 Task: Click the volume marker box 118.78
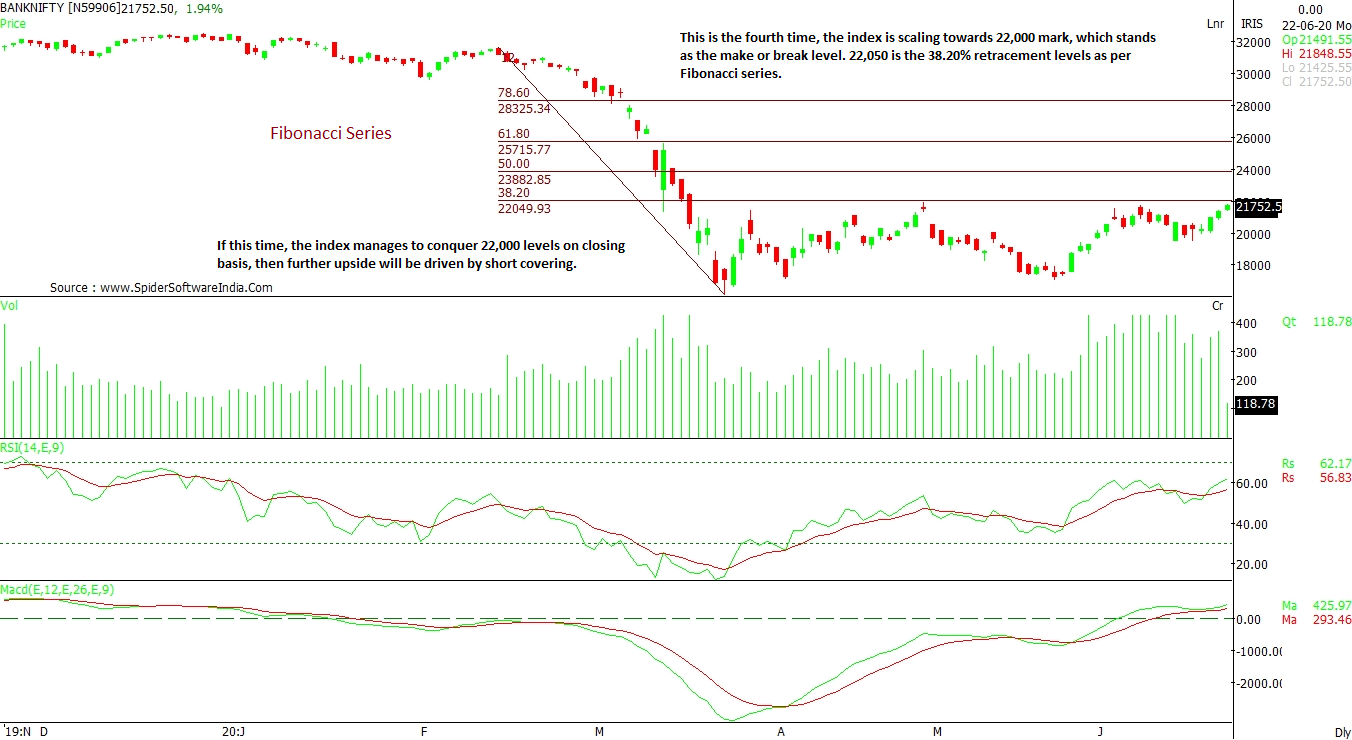point(1258,405)
